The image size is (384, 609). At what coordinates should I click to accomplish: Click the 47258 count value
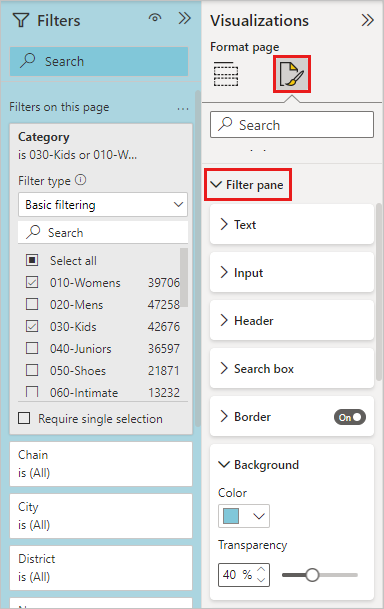[x=163, y=304]
